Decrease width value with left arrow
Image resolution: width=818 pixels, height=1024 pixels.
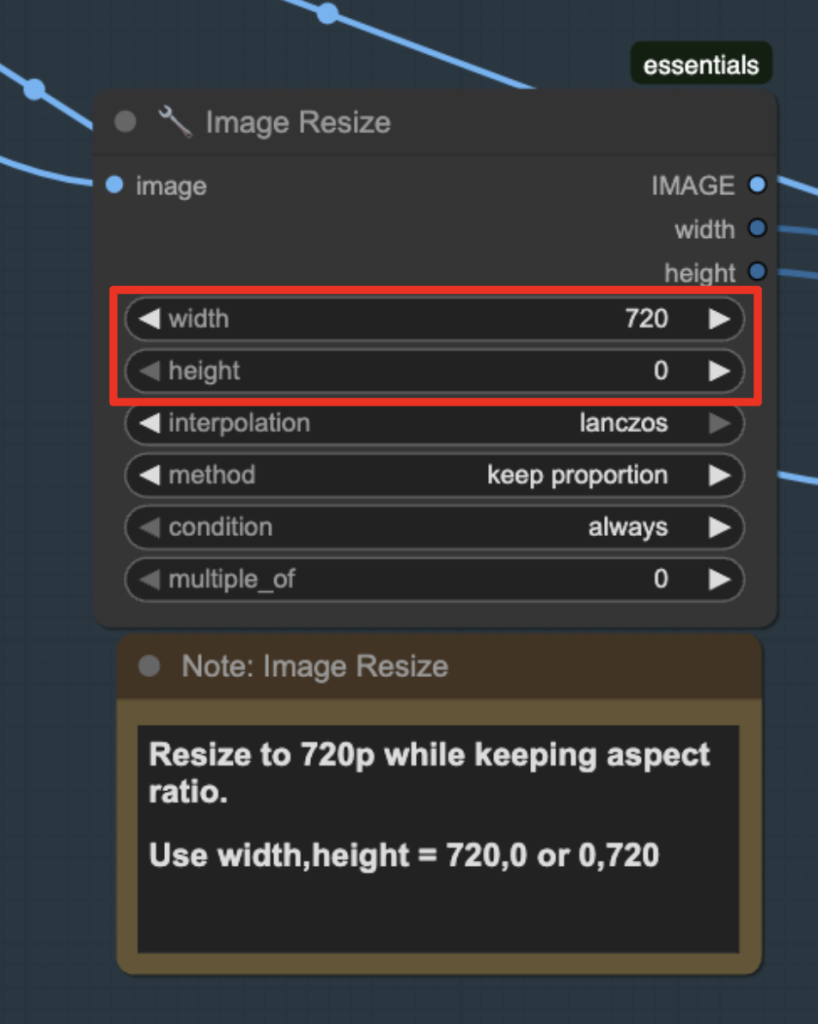click(x=149, y=319)
